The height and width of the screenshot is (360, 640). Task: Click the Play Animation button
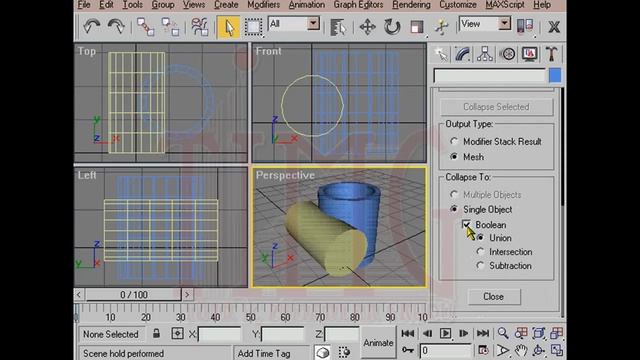point(445,333)
